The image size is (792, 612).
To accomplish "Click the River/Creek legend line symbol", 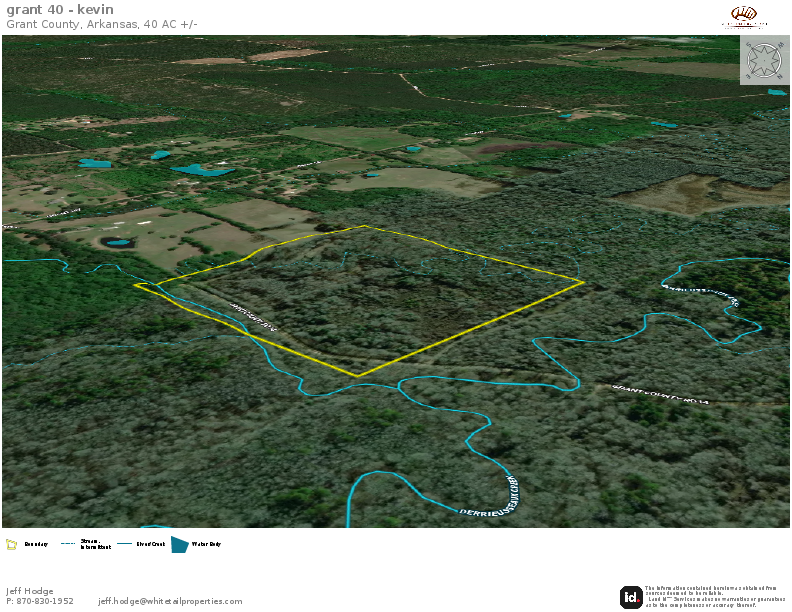I will [x=125, y=544].
